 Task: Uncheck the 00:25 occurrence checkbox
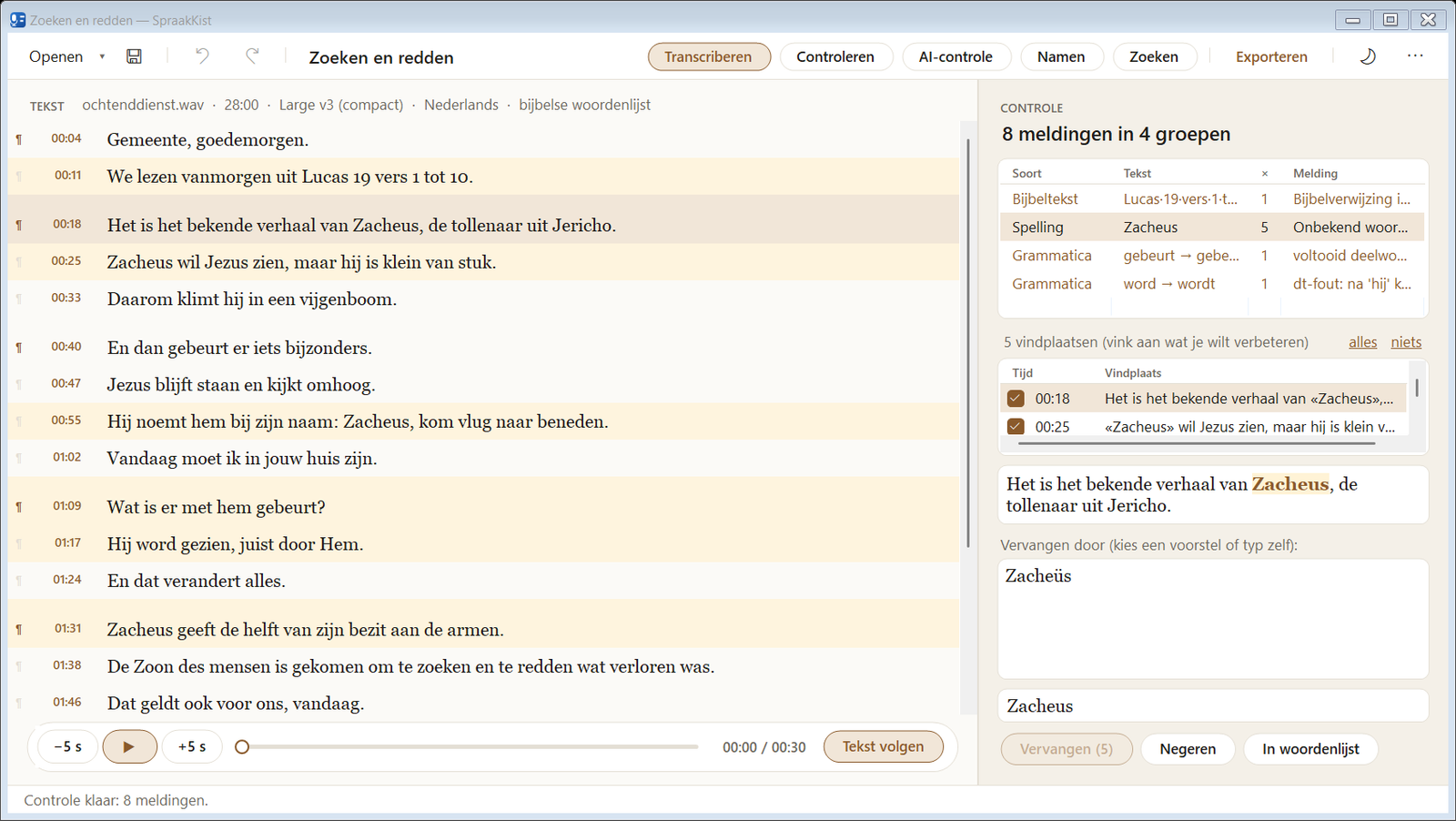point(1016,427)
